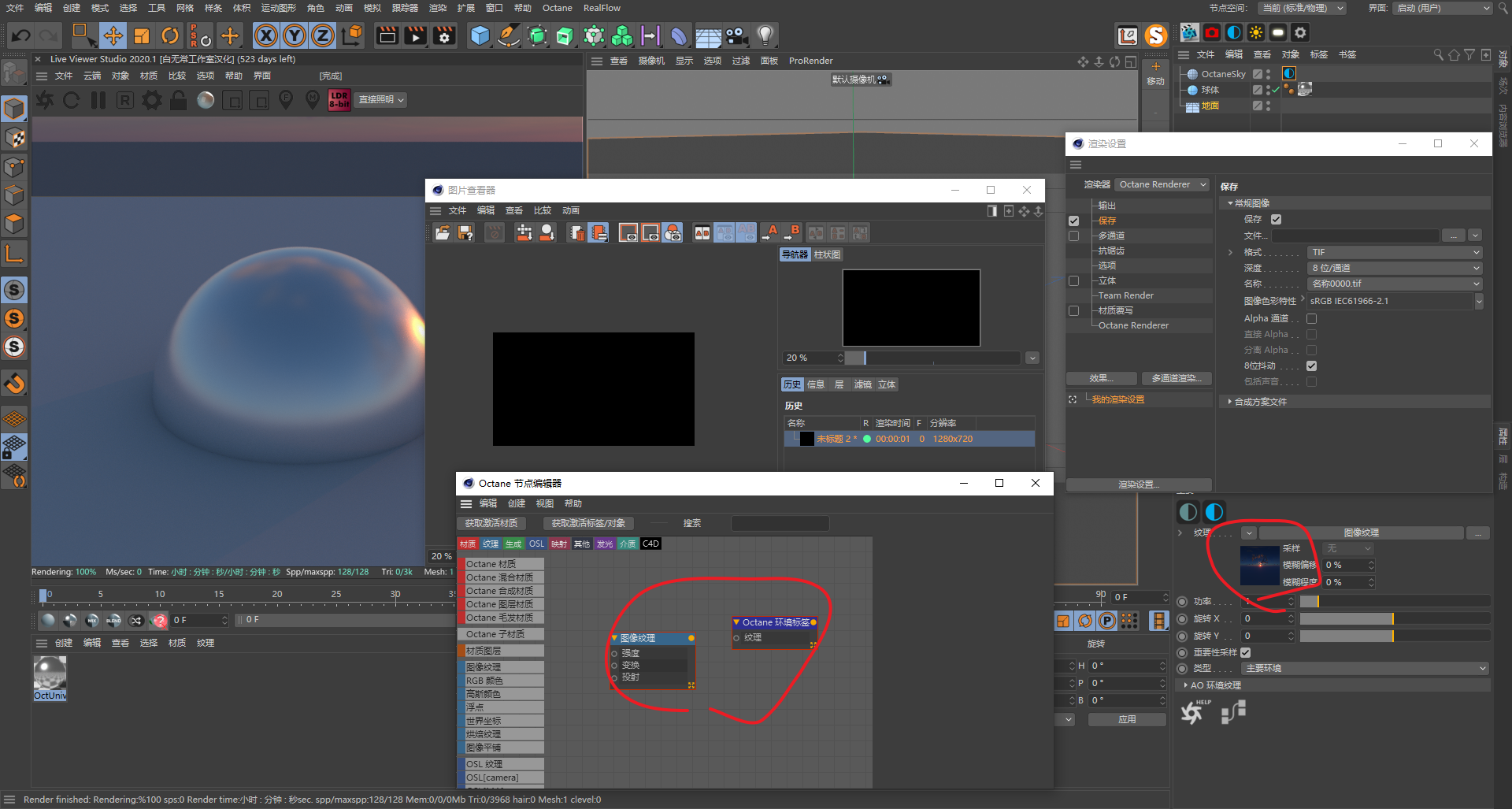This screenshot has width=1512, height=809.
Task: Select the Rotate tool
Action: 170,35
